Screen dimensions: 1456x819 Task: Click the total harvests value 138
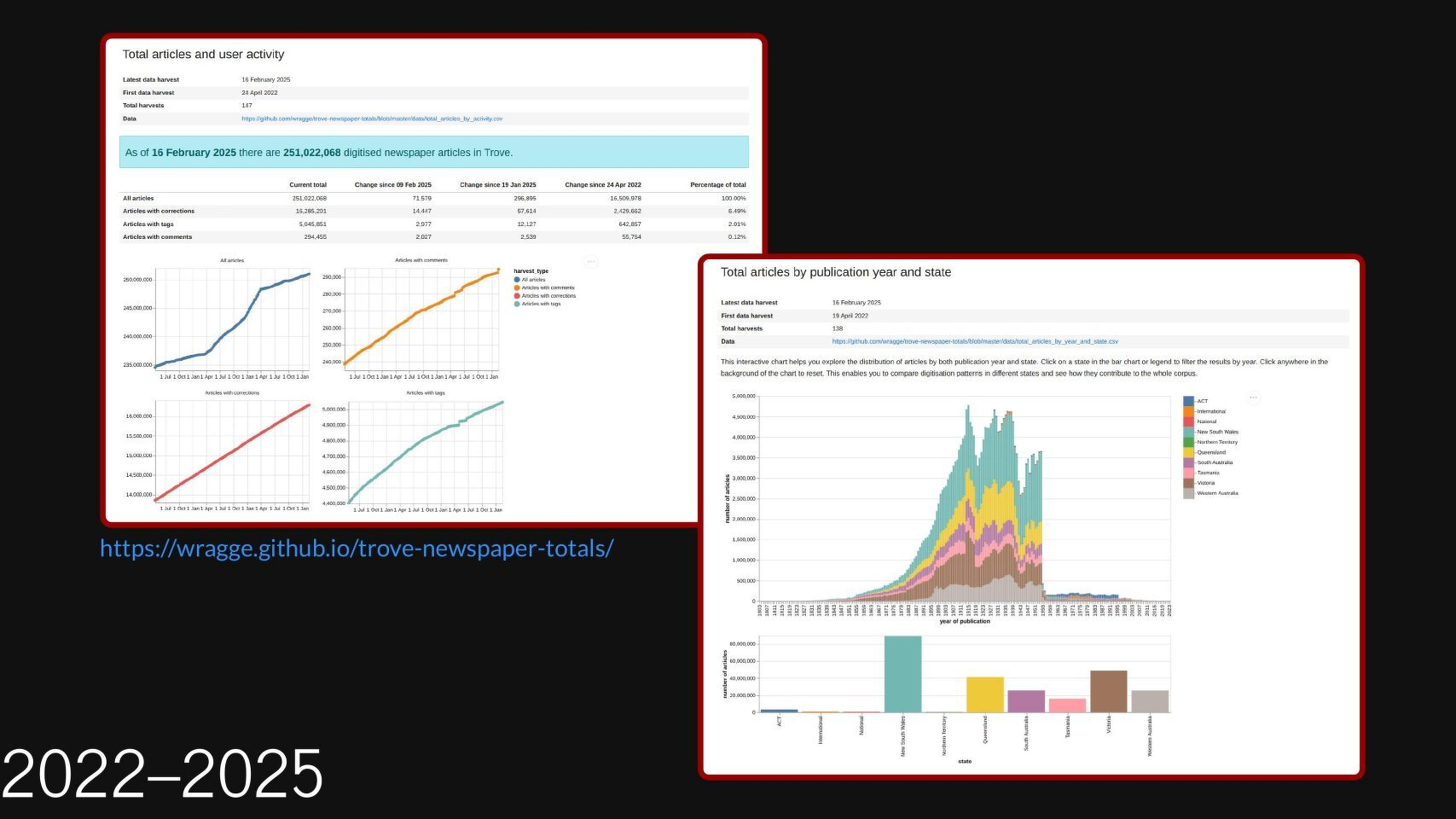pos(838,328)
